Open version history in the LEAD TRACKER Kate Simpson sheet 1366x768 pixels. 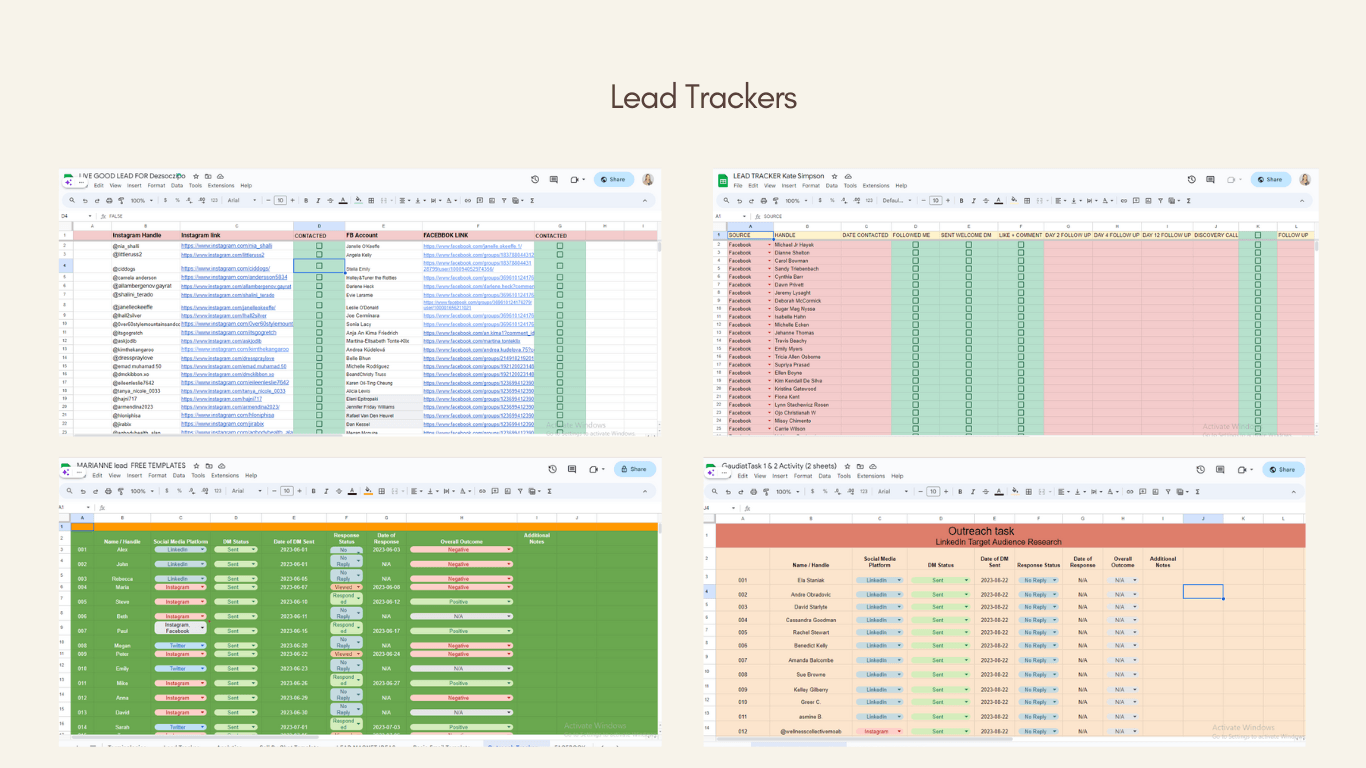[x=1192, y=179]
